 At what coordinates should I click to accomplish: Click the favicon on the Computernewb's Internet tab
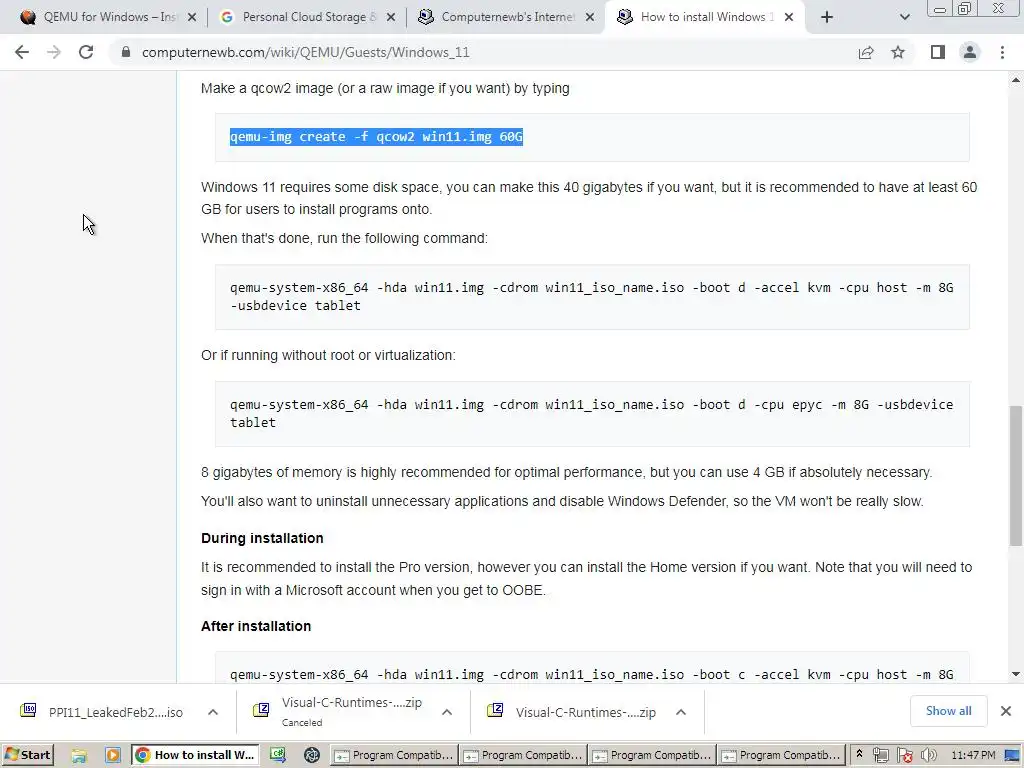[426, 17]
